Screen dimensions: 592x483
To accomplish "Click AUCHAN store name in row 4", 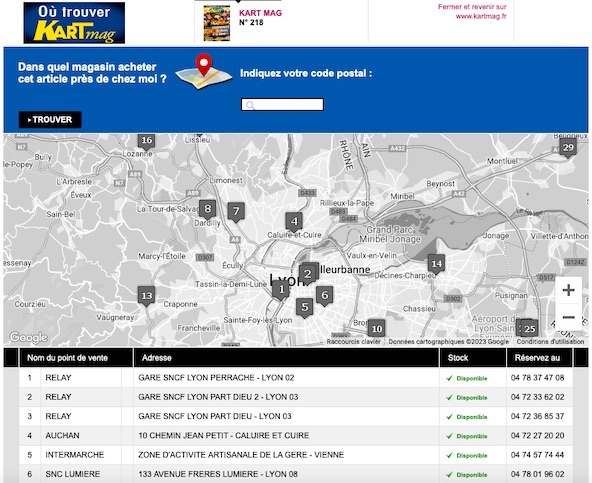I will pyautogui.click(x=62, y=435).
